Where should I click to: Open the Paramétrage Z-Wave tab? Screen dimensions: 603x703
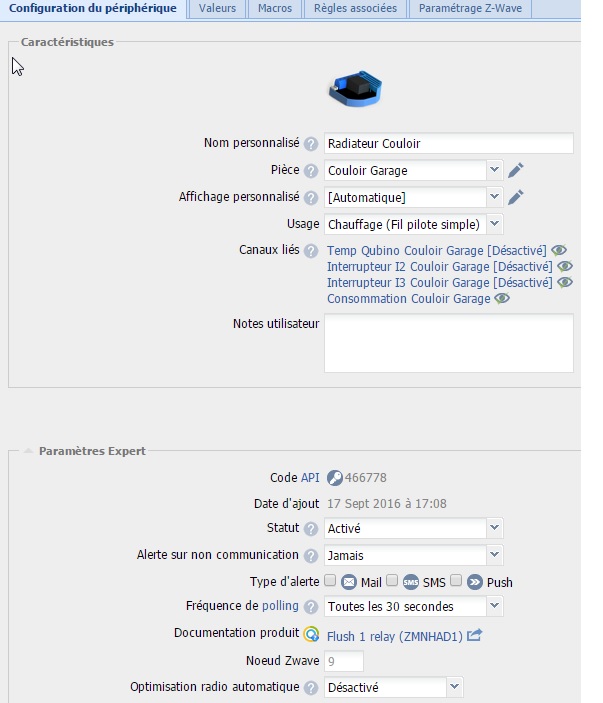470,8
